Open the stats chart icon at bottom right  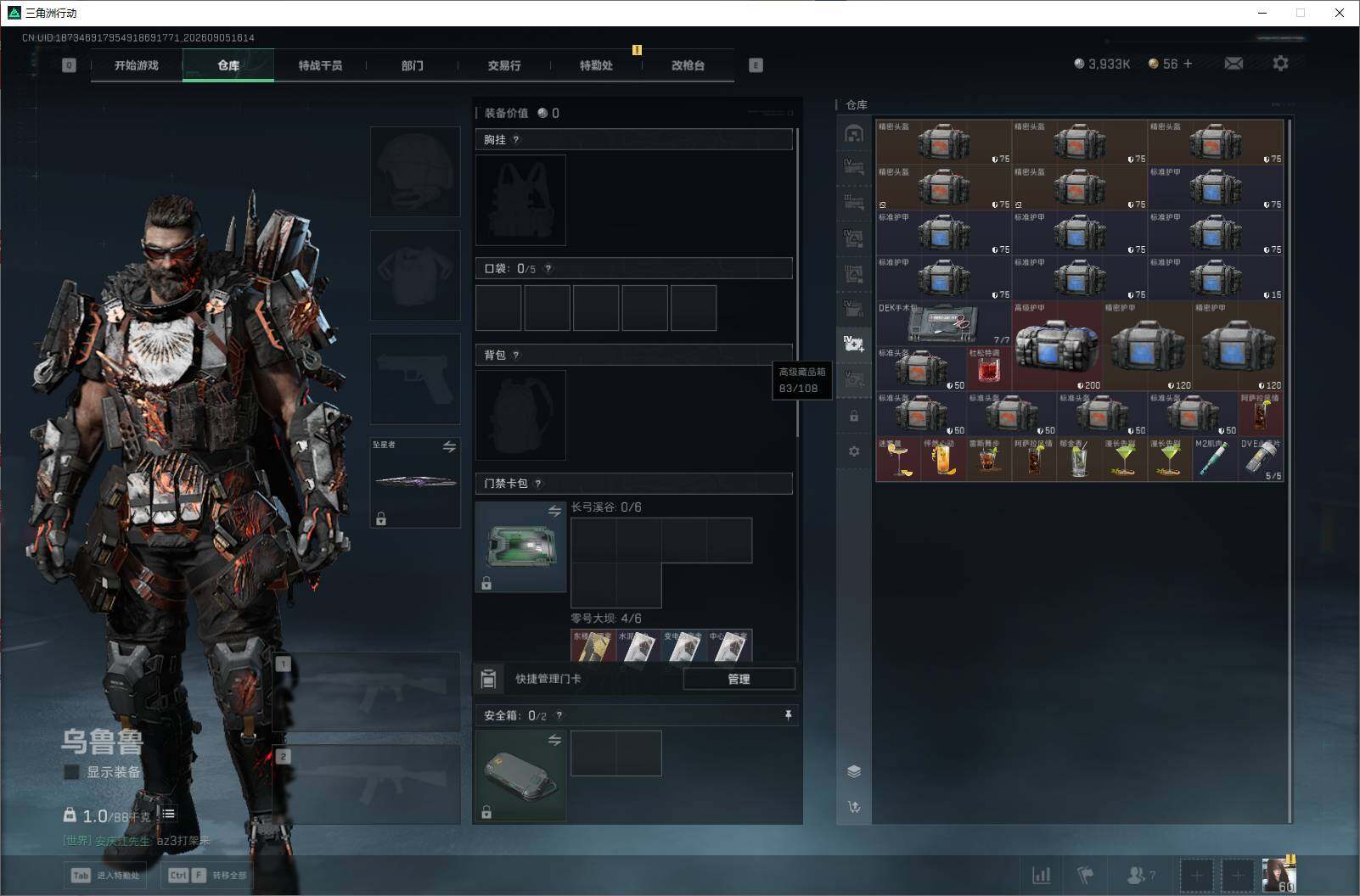pyautogui.click(x=1041, y=875)
